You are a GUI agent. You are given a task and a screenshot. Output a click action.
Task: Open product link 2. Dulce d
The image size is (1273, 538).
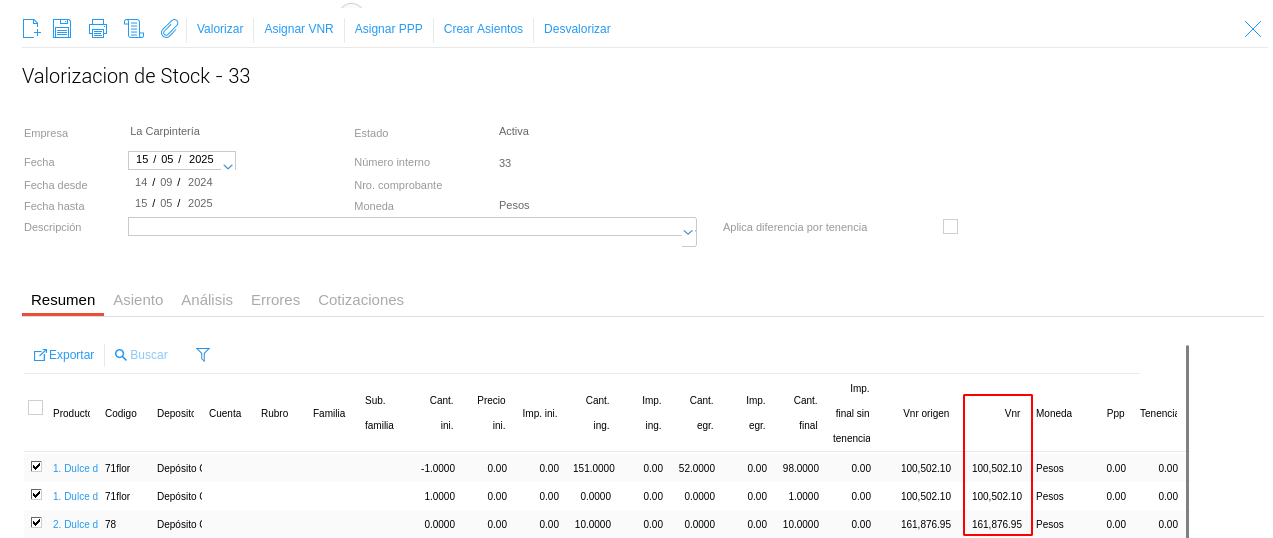(x=75, y=524)
